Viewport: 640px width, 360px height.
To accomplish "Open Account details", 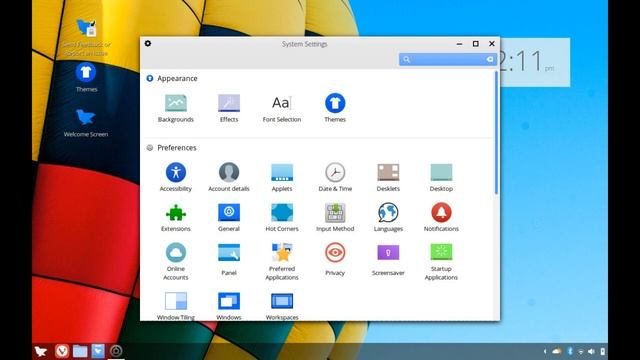I will pyautogui.click(x=229, y=177).
